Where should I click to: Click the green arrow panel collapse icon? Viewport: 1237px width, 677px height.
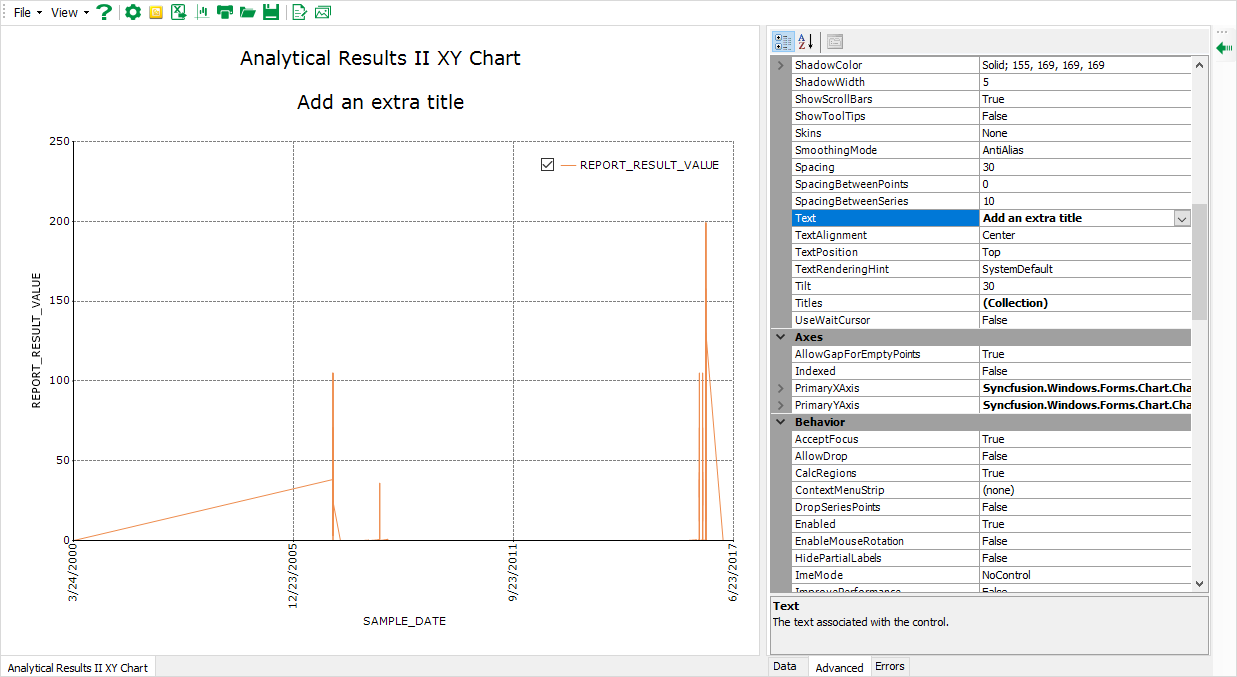pyautogui.click(x=1224, y=46)
